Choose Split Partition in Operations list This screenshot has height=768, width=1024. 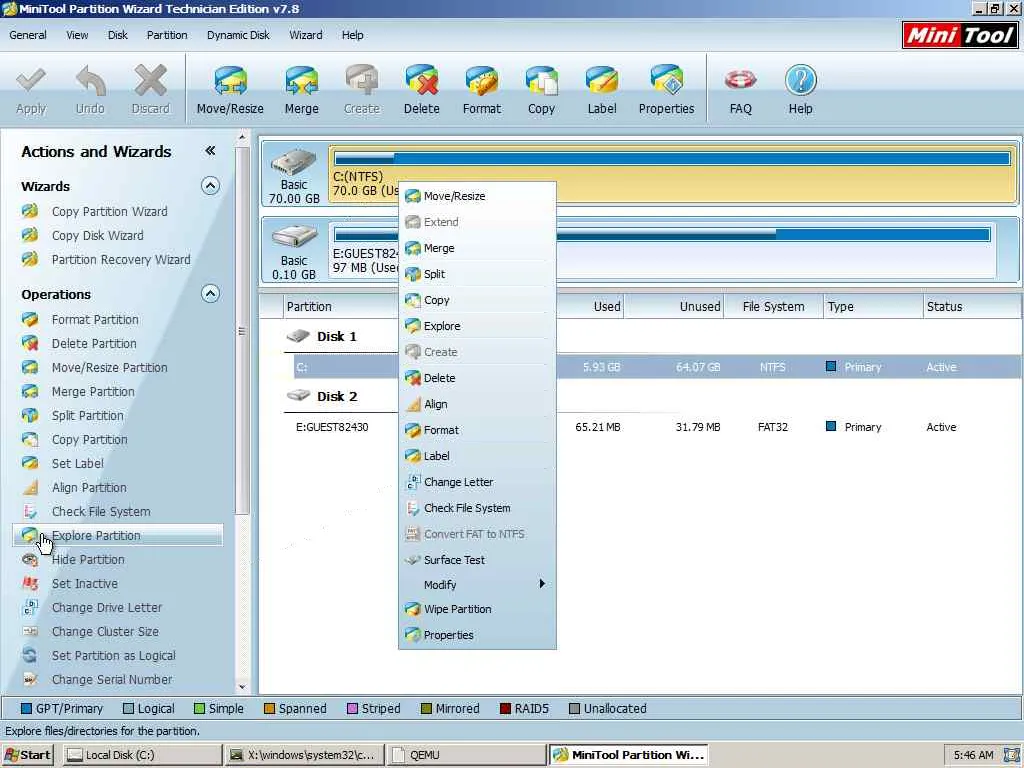coord(88,416)
